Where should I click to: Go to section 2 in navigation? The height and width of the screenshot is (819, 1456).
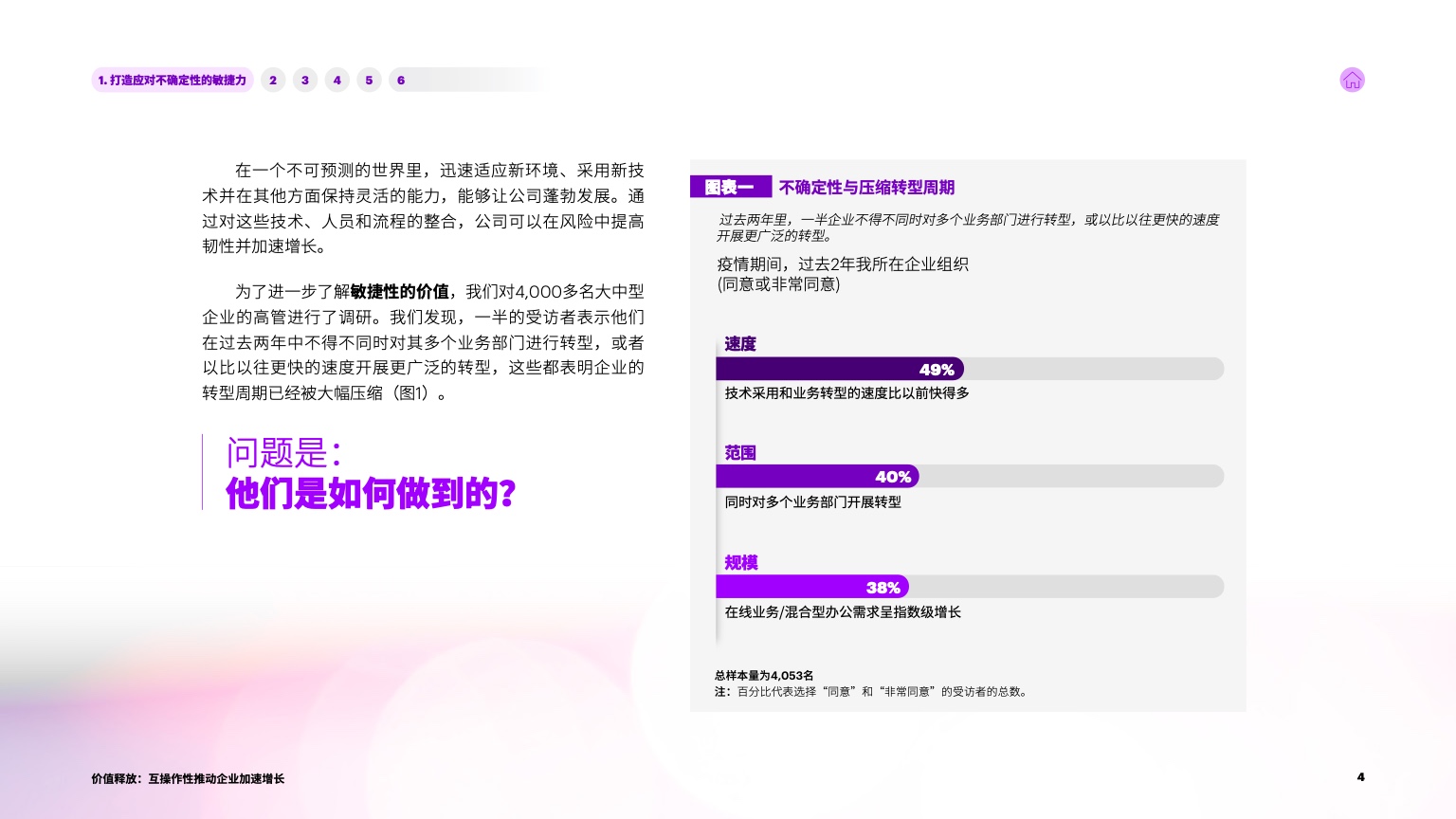pyautogui.click(x=273, y=81)
